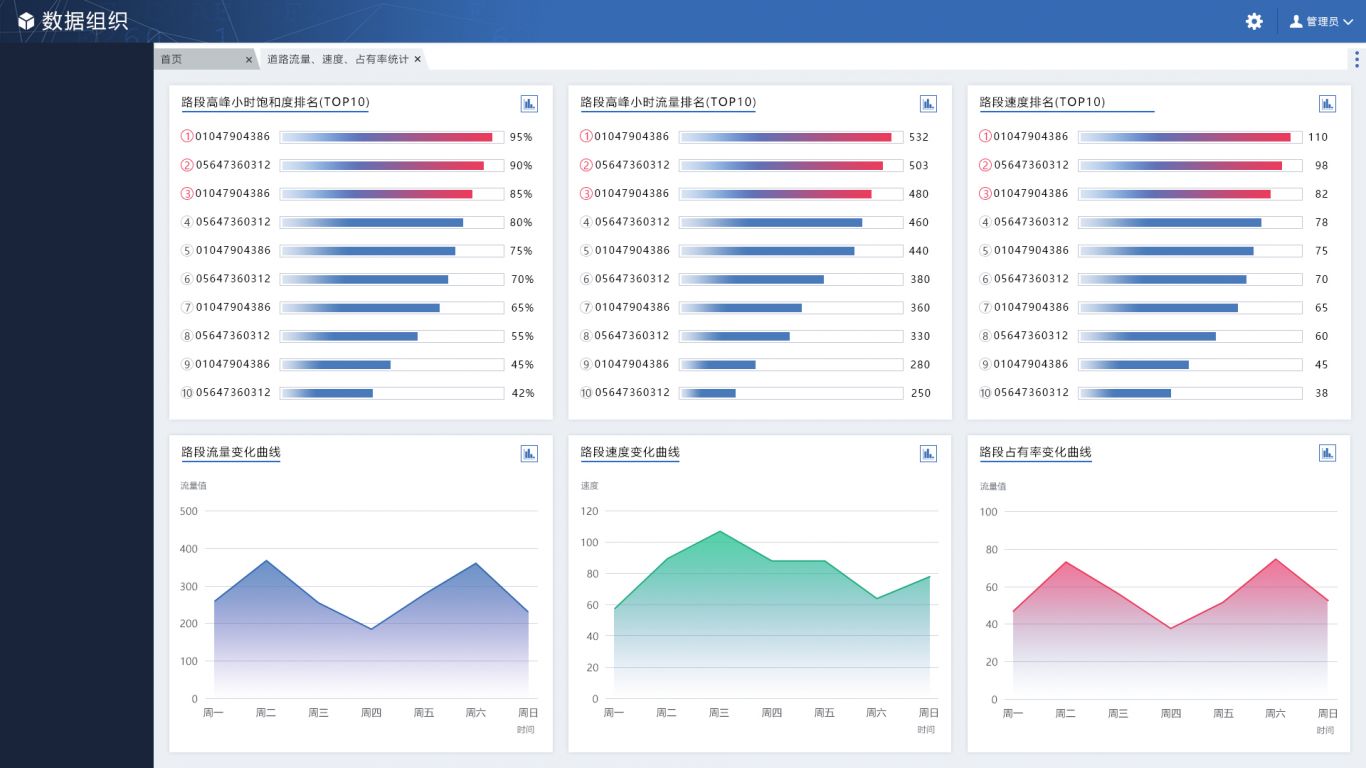Click the 440 flow ranking bar
Screen dimensions: 1366x768
point(791,251)
